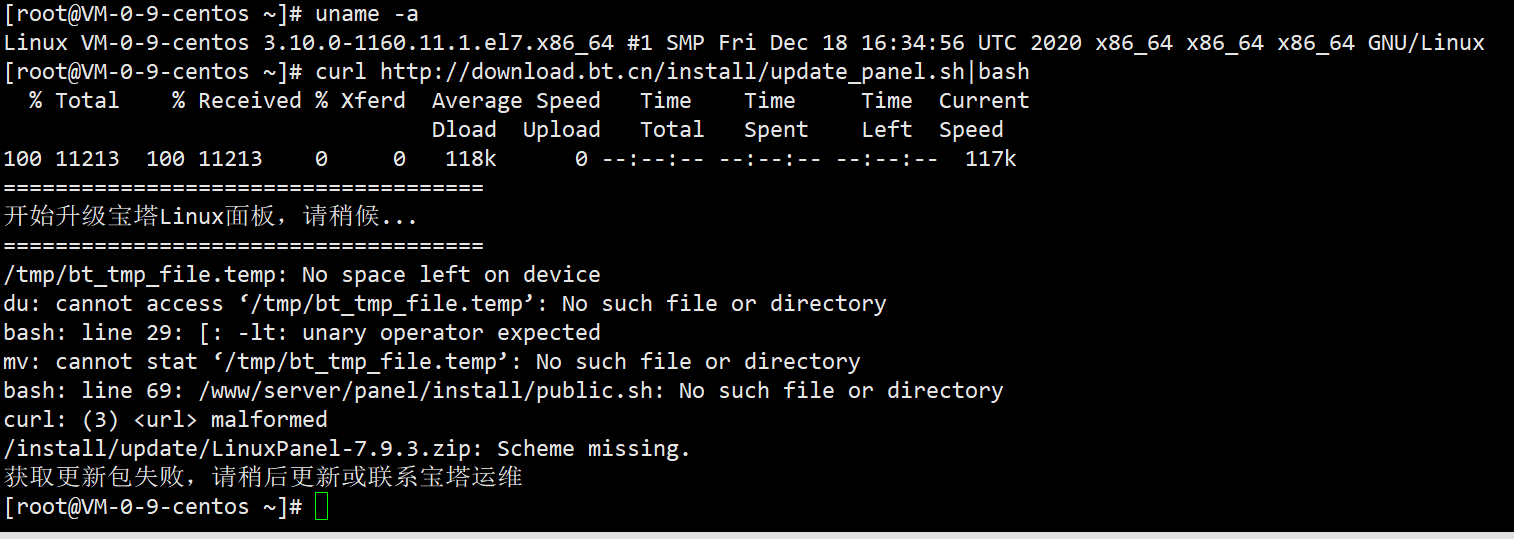Click the "No space left on device" message
This screenshot has height=539, width=1514.
[x=451, y=275]
